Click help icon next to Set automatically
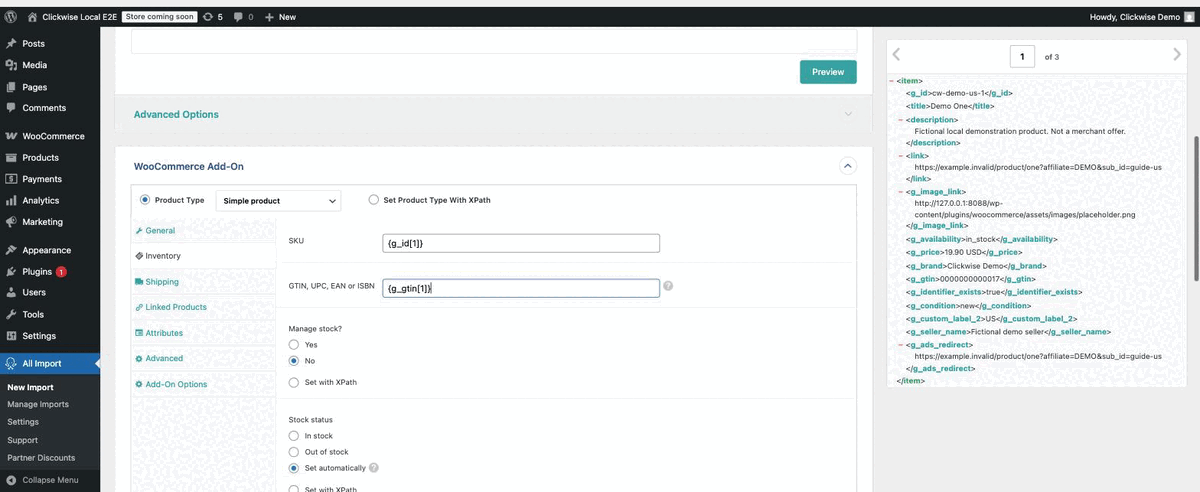 (x=374, y=467)
